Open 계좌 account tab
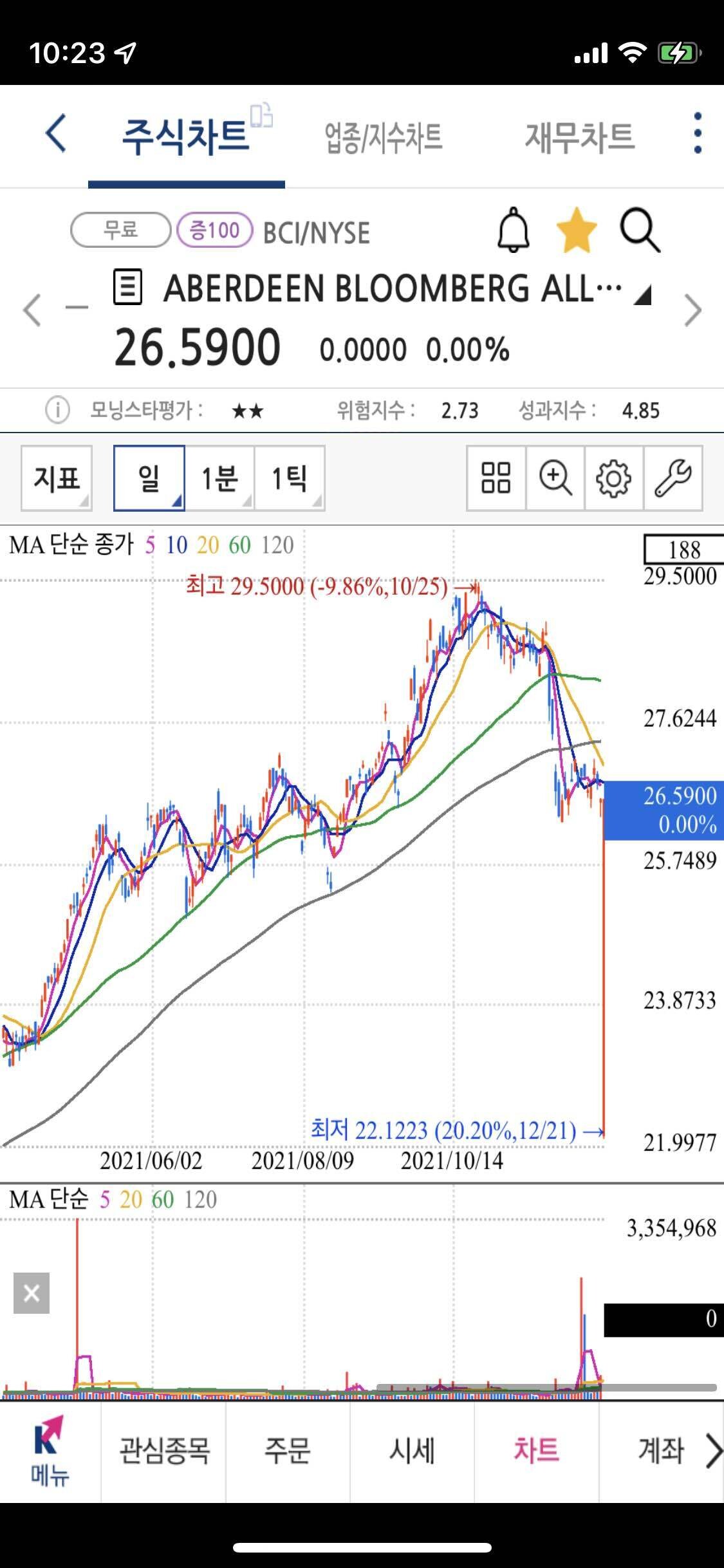The image size is (724, 1568). click(660, 1451)
